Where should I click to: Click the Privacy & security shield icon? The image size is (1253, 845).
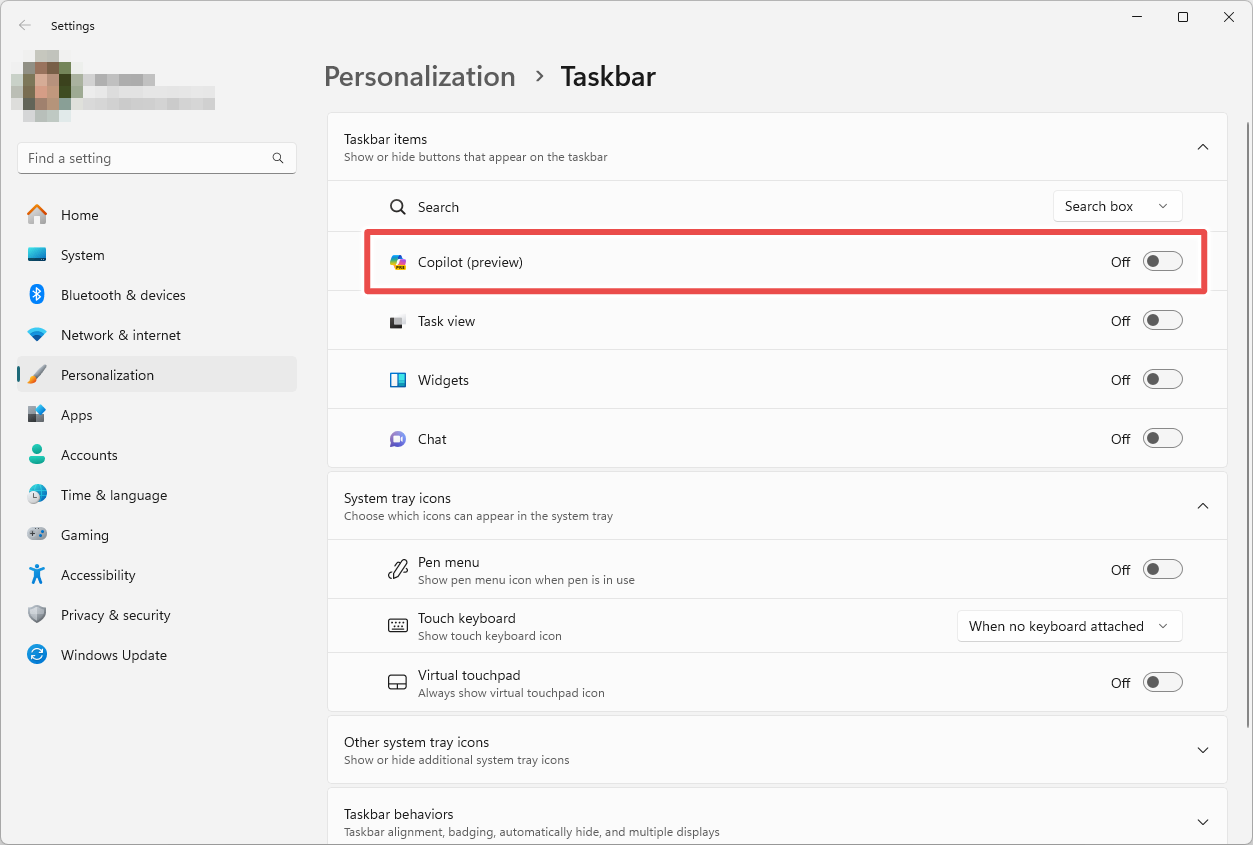[37, 615]
